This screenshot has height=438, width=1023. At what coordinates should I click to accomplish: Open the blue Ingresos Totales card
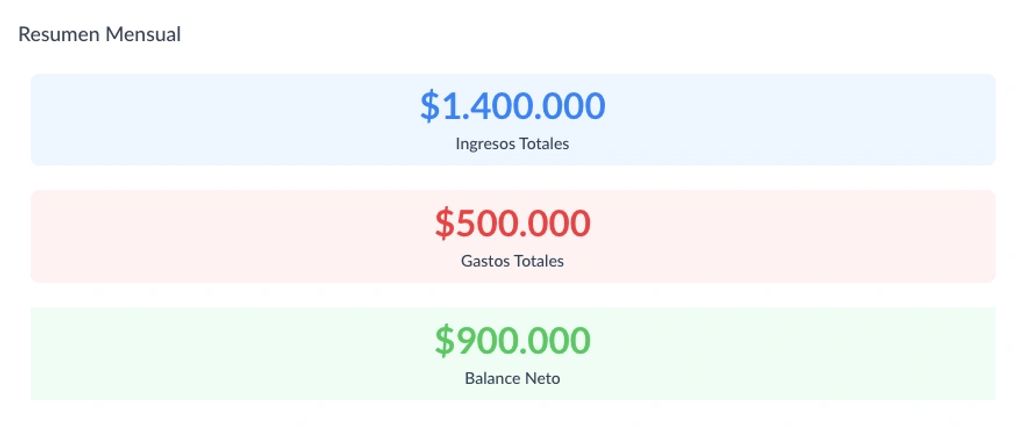click(513, 119)
